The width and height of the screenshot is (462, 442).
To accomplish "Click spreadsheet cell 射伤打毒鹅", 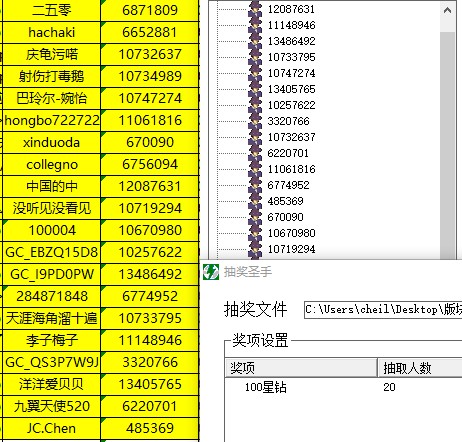I will tap(51, 76).
